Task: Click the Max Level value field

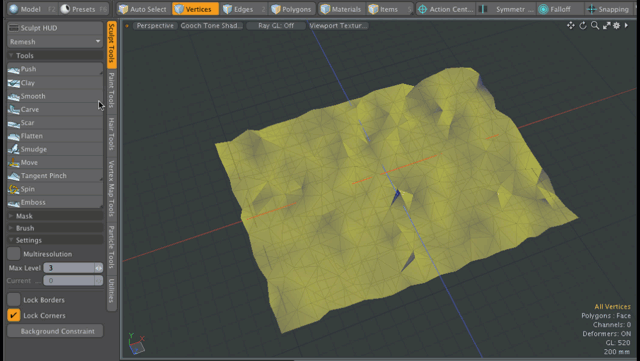Action: 69,268
